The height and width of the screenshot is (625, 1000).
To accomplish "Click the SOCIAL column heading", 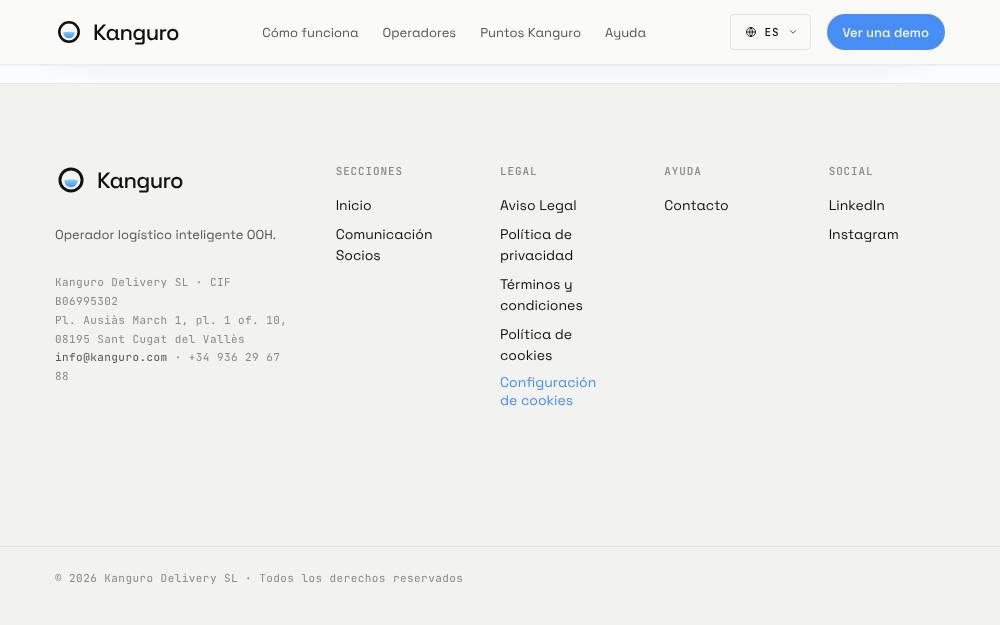I will [x=850, y=171].
